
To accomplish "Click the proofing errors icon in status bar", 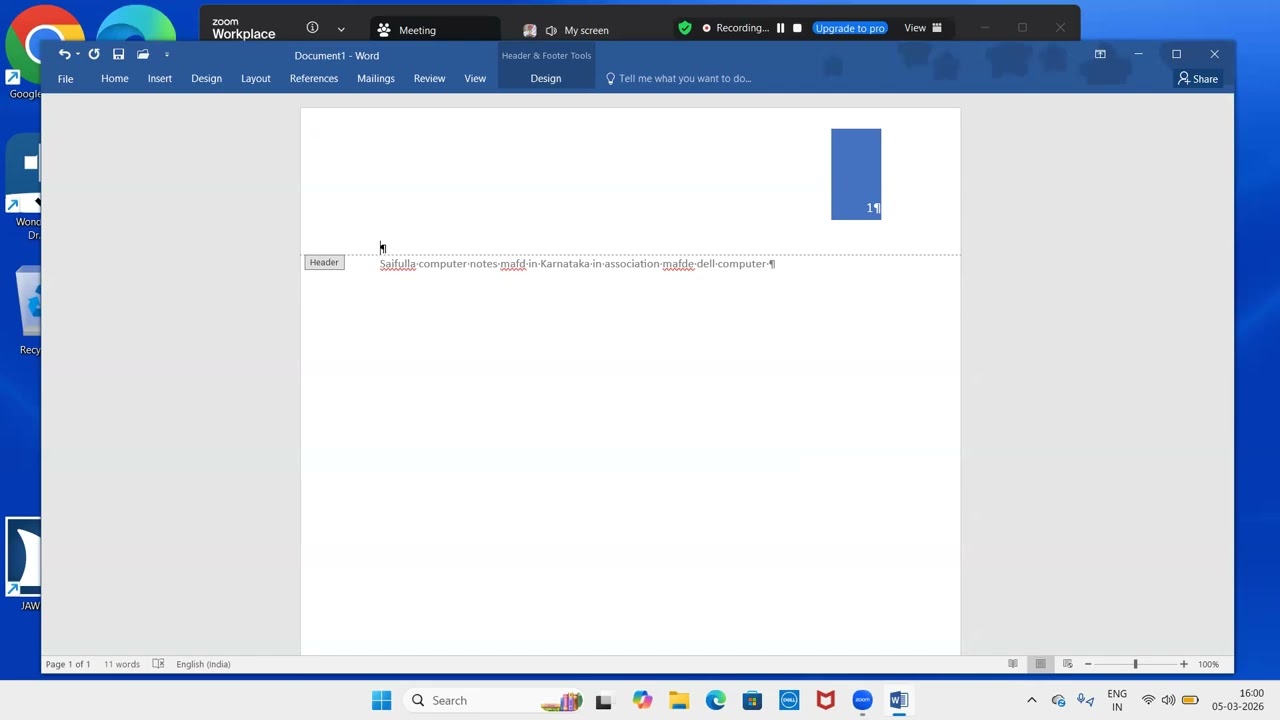I will click(x=158, y=664).
